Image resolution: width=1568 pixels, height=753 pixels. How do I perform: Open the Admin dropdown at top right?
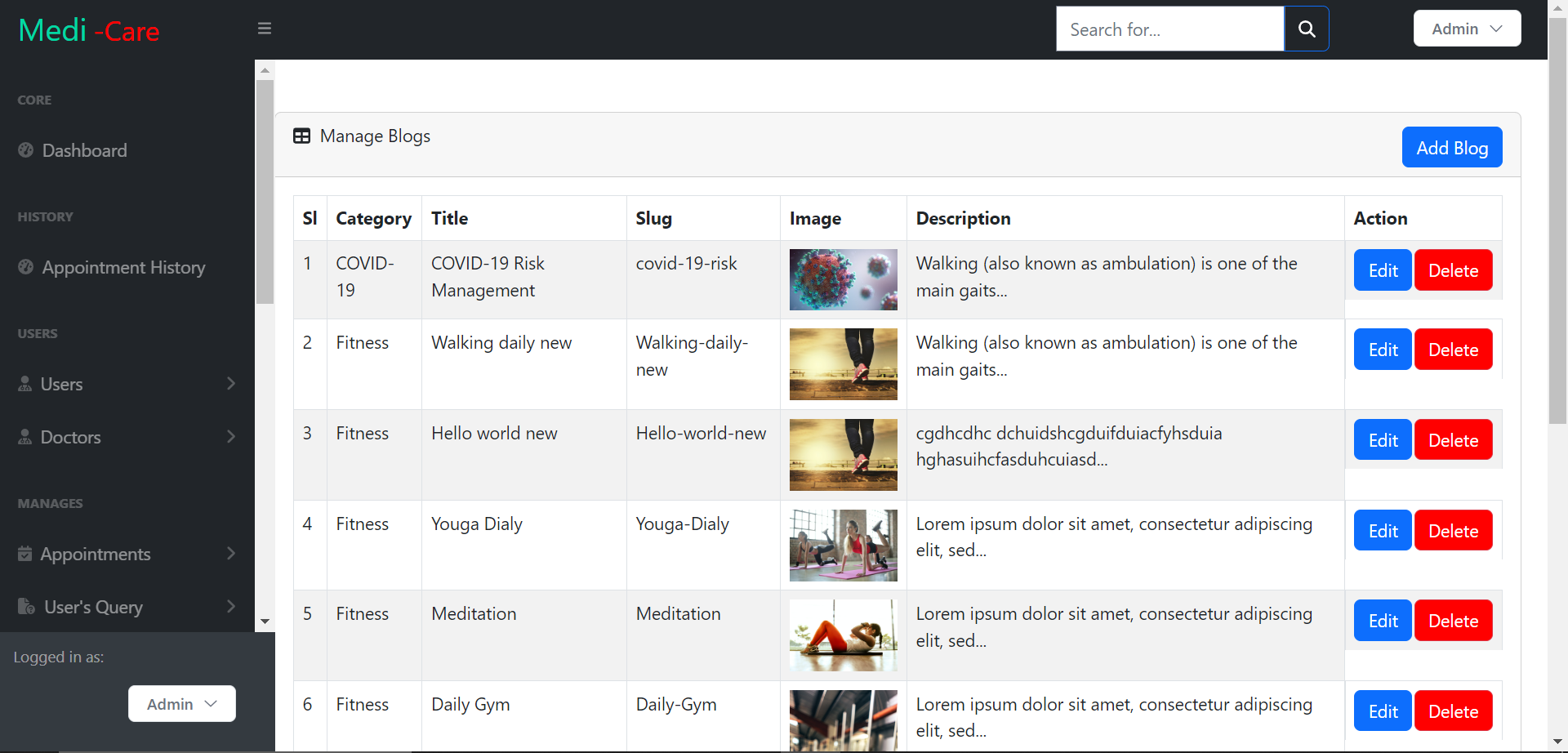point(1466,28)
